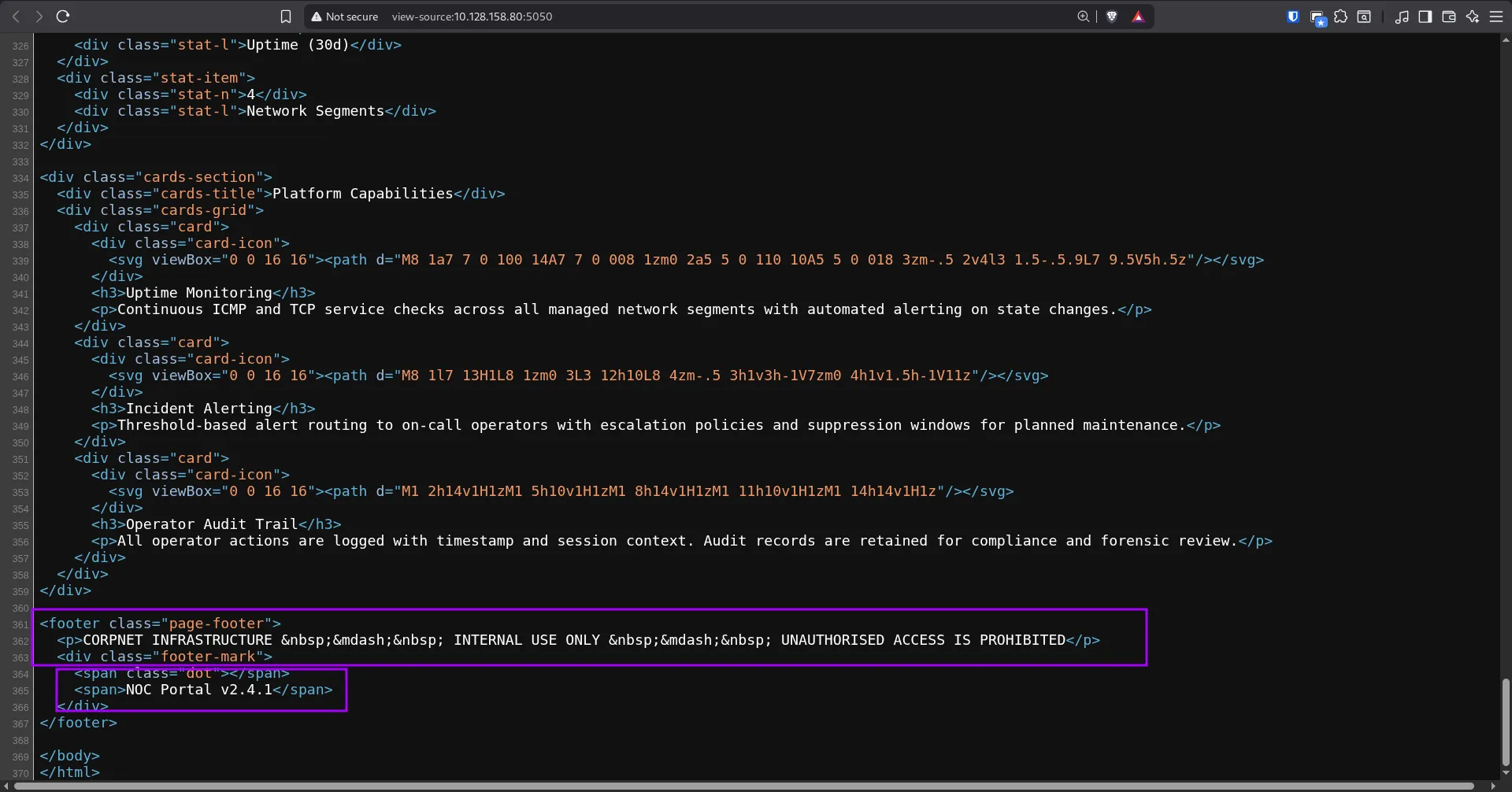Click the closing </html> tag

(x=69, y=772)
